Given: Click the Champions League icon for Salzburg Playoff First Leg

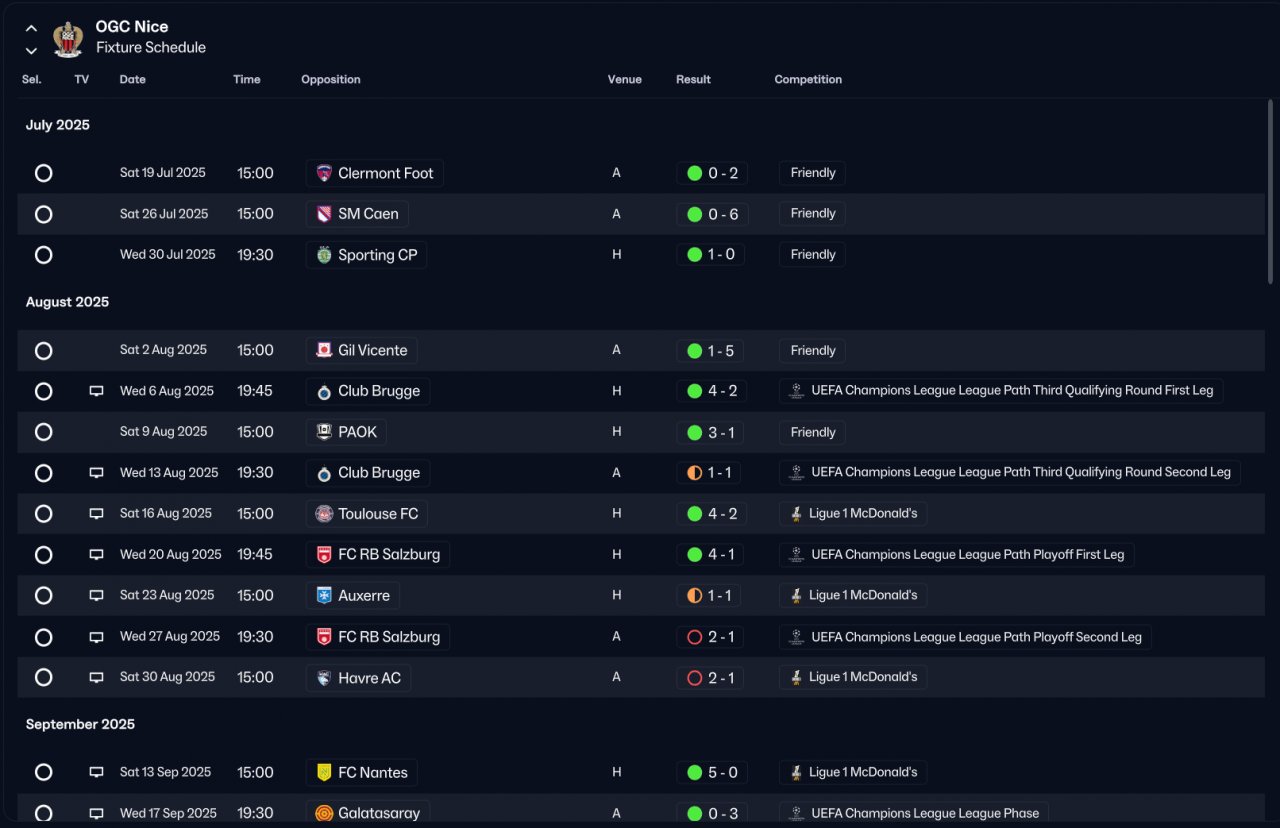Looking at the screenshot, I should pos(796,554).
